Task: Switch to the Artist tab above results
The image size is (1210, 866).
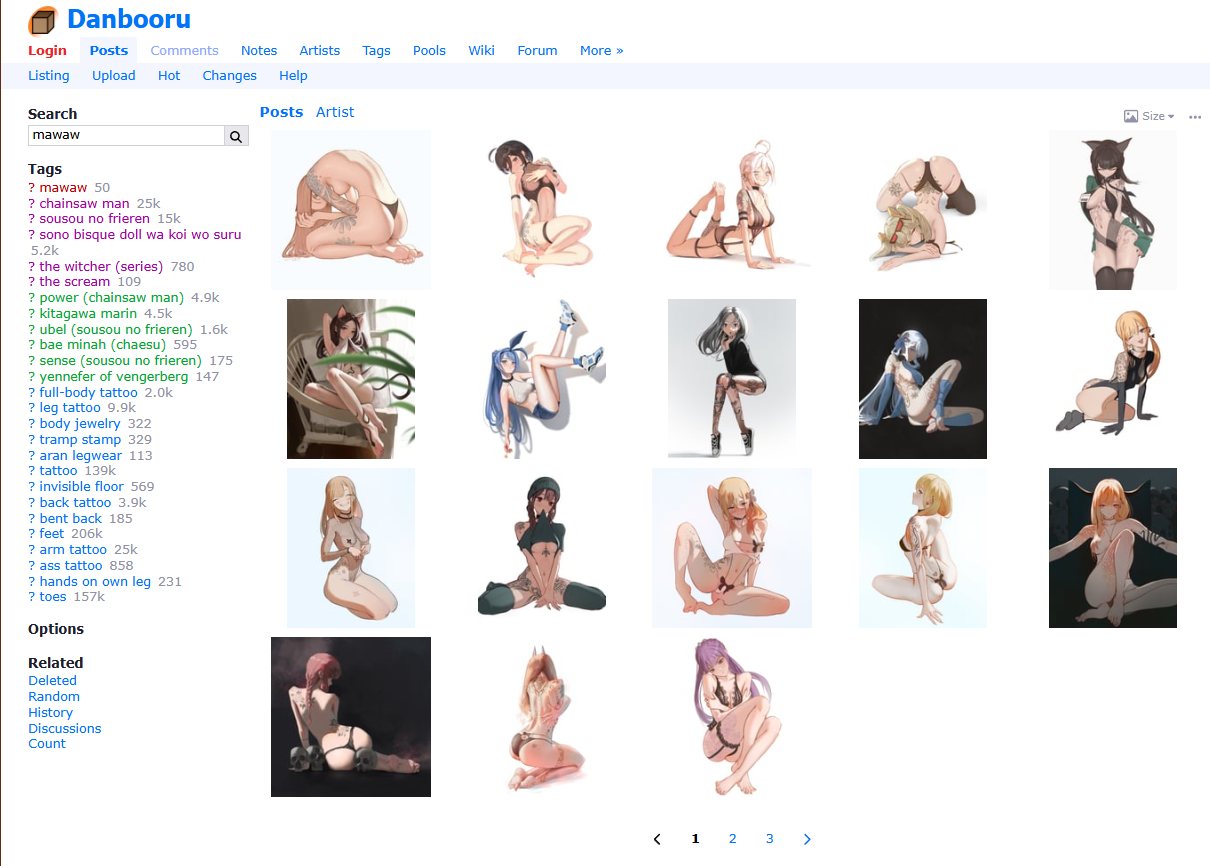Action: click(x=335, y=112)
